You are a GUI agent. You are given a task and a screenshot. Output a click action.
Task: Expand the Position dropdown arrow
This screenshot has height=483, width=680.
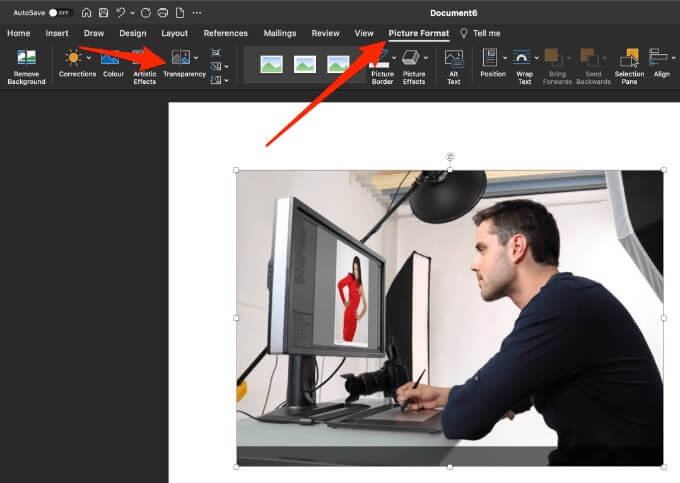505,58
